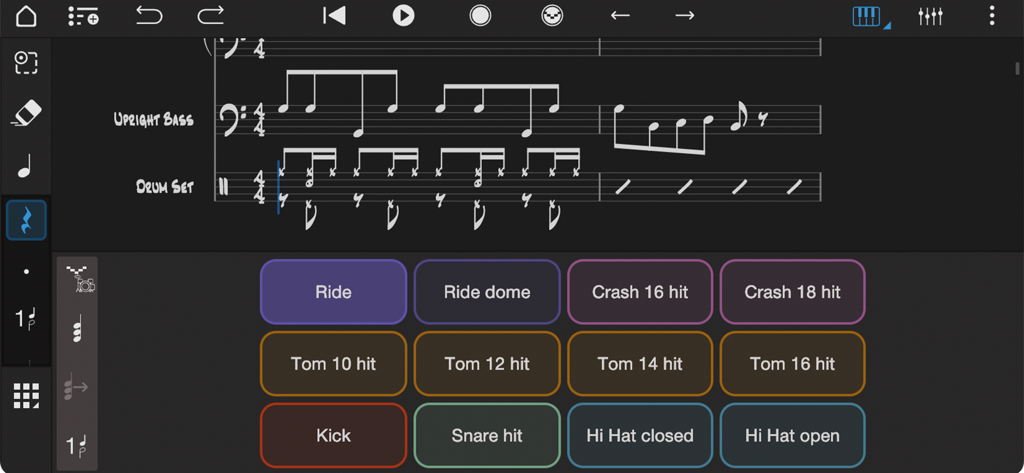The height and width of the screenshot is (473, 1024).
Task: Tap the Ride drum pad
Action: click(x=334, y=291)
